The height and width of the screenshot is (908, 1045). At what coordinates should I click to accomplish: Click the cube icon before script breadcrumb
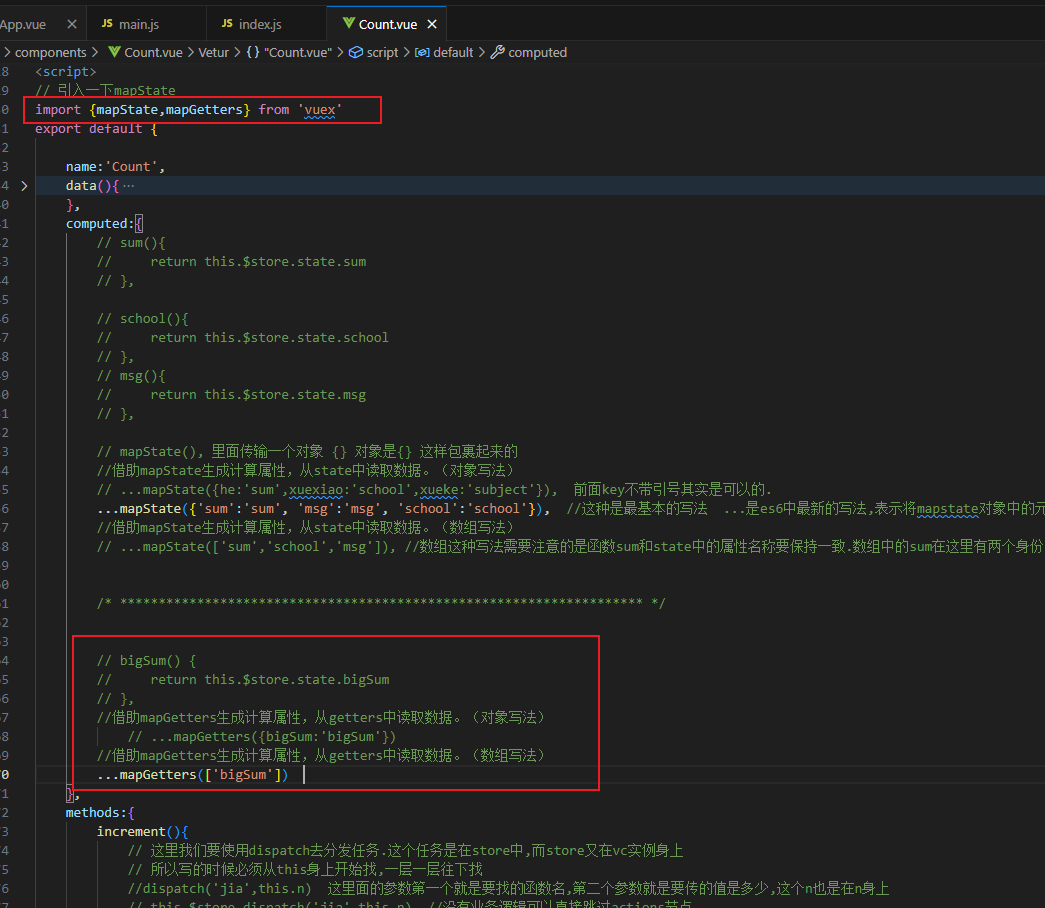pos(356,52)
